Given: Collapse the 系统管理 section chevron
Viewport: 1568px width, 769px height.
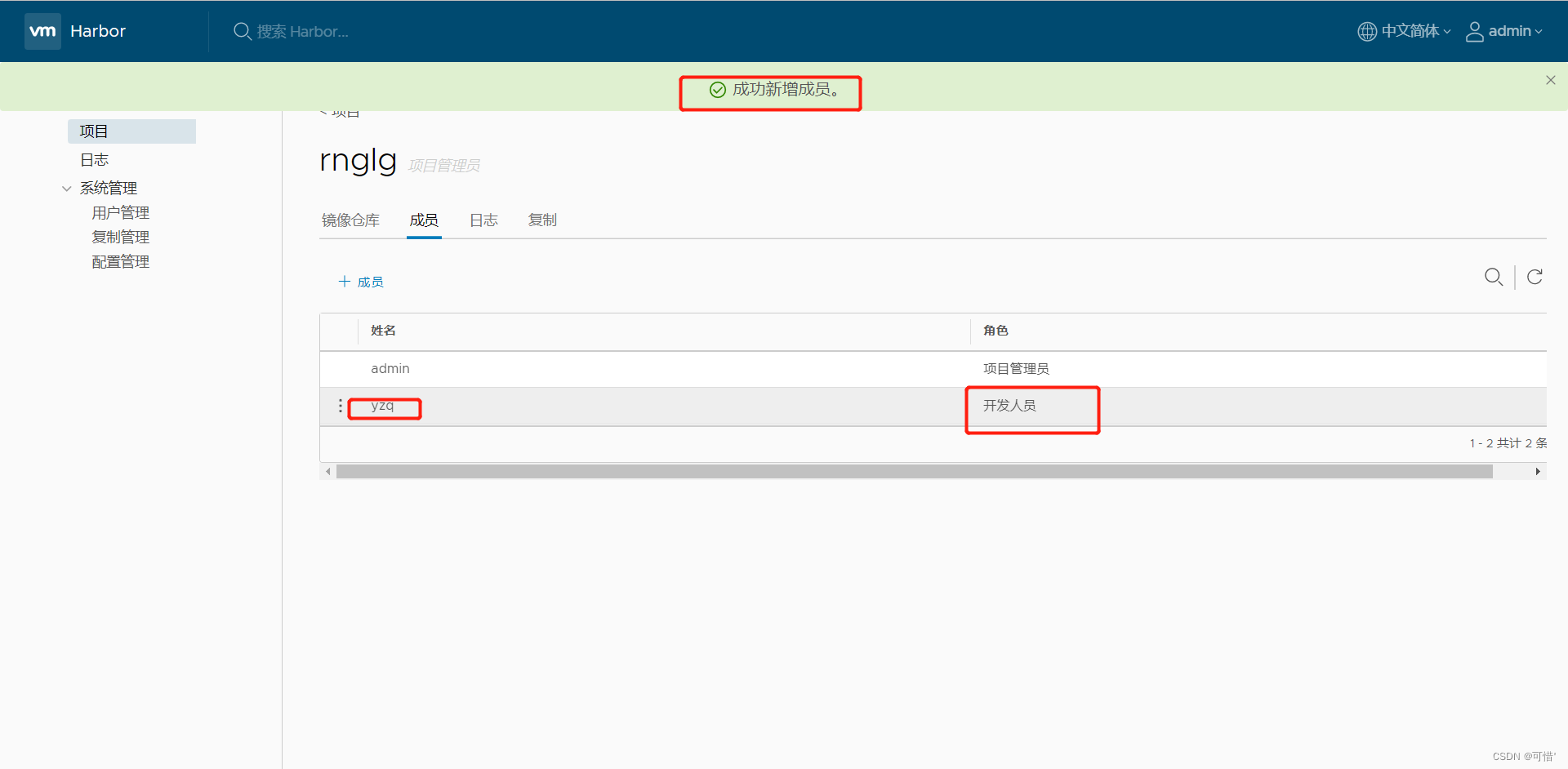Looking at the screenshot, I should [67, 189].
